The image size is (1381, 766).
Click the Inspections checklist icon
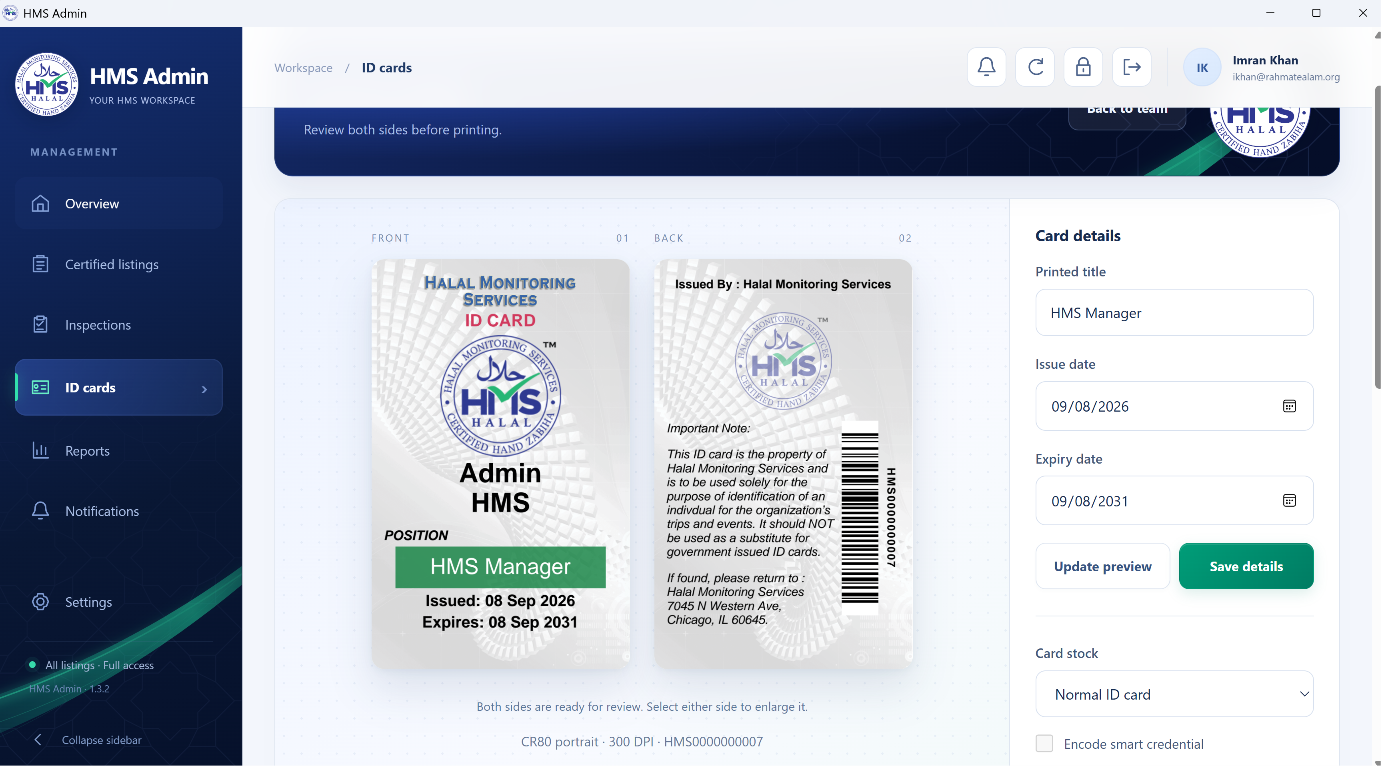(x=40, y=325)
